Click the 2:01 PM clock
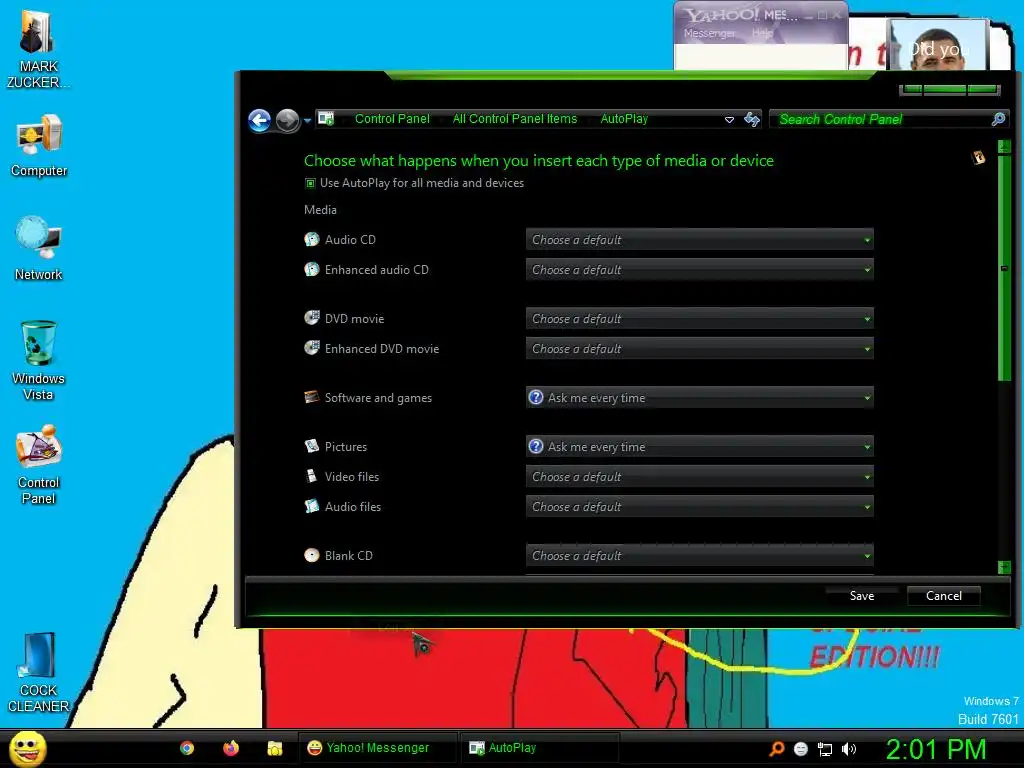 935,749
